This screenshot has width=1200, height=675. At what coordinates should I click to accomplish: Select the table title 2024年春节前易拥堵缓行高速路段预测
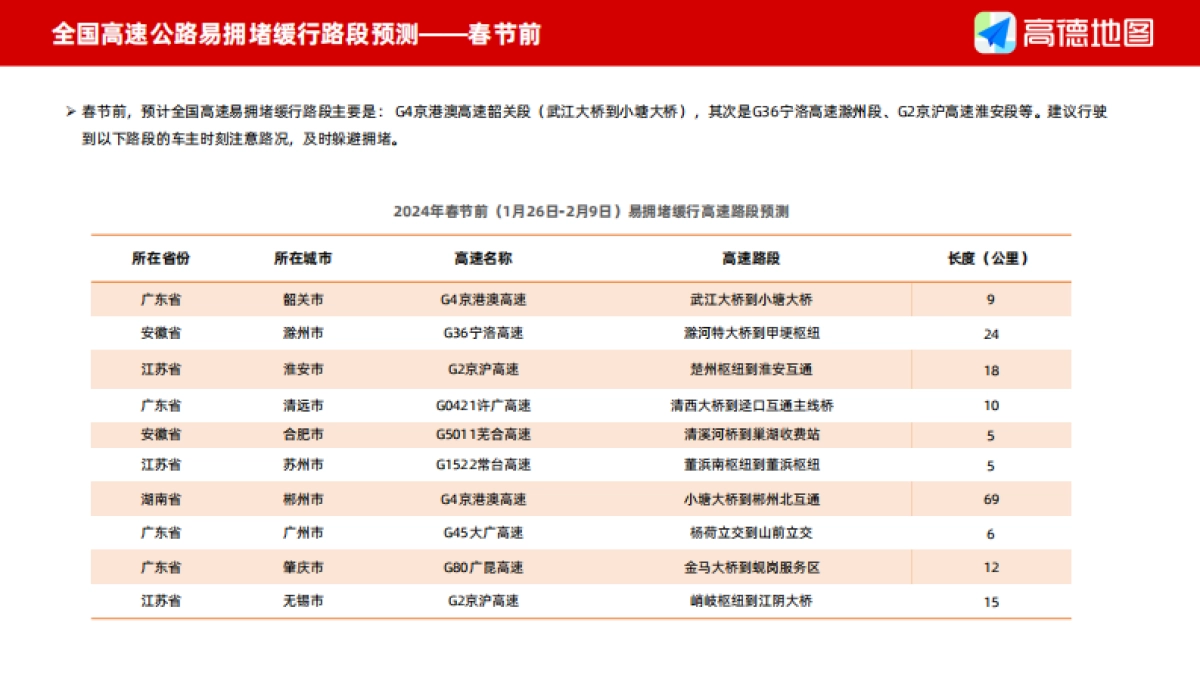(600, 210)
